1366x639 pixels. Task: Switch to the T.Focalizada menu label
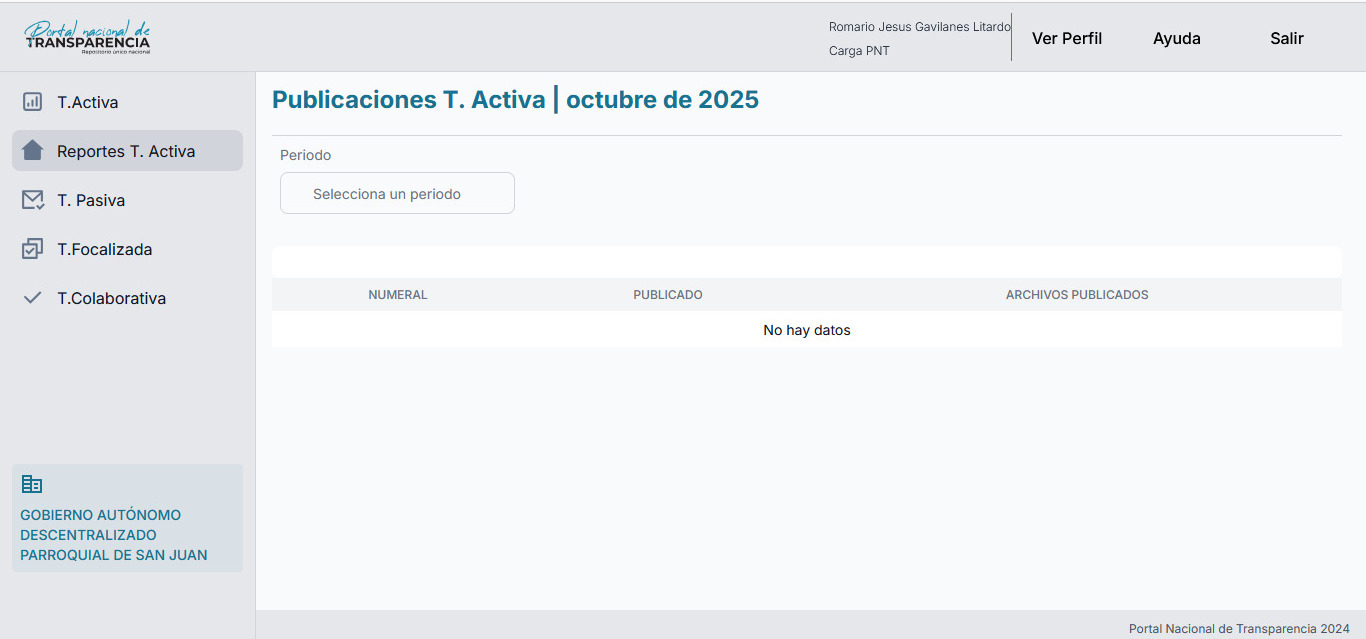tap(105, 249)
